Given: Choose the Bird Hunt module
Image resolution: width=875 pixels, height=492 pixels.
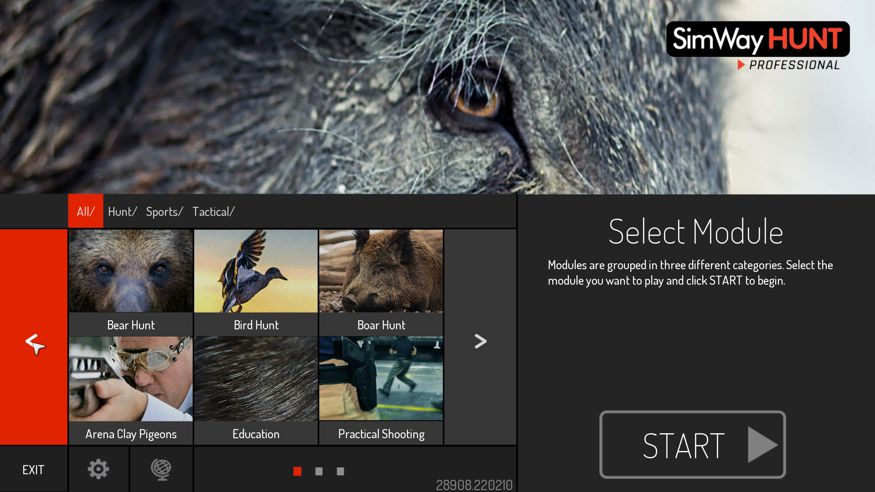Looking at the screenshot, I should pos(255,282).
